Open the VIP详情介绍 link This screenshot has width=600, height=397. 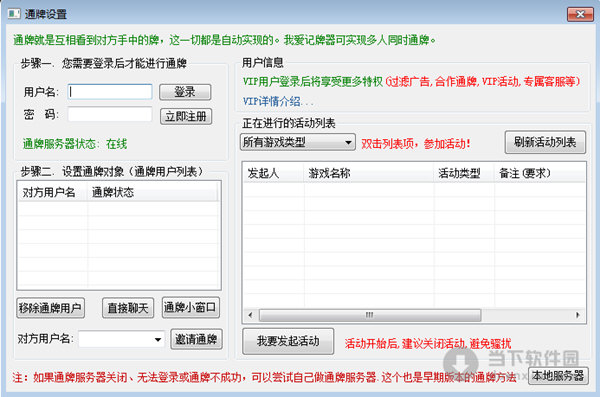(x=278, y=101)
